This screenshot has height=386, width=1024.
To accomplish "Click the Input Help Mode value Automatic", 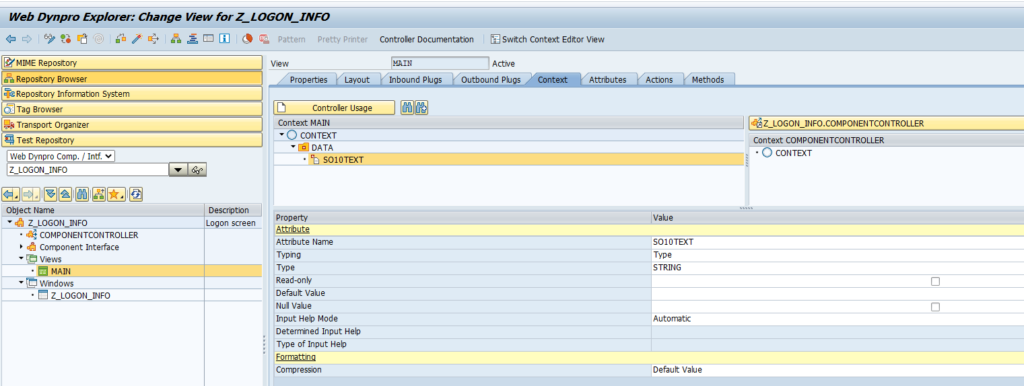I will pos(671,319).
